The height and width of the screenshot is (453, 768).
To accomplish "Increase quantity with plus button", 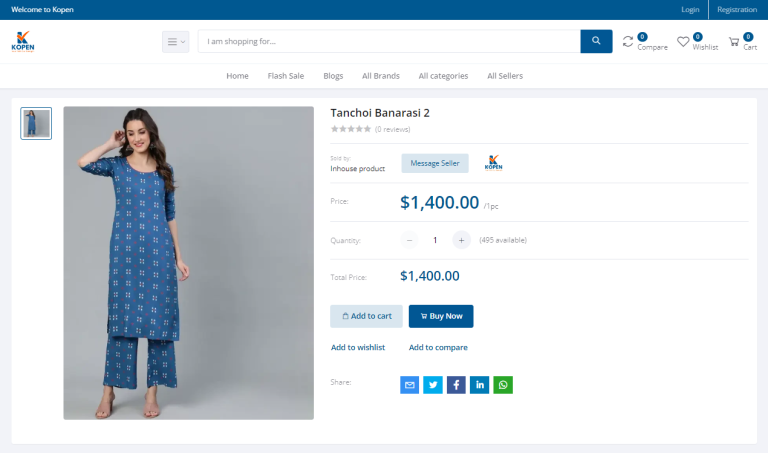I will pos(461,240).
